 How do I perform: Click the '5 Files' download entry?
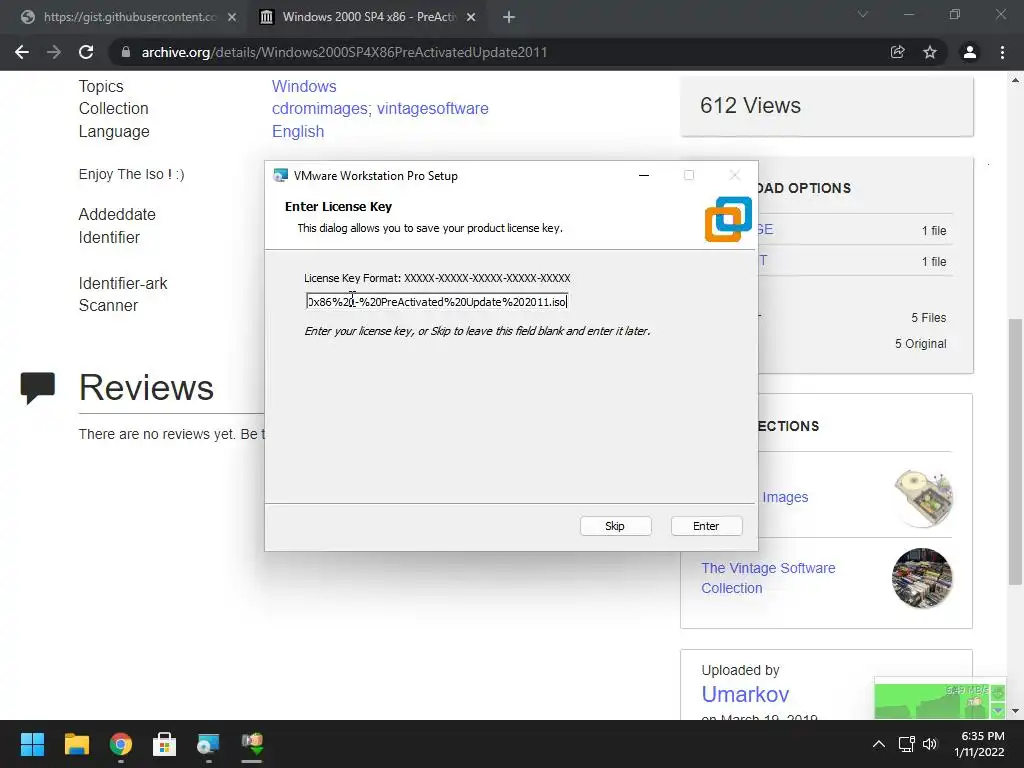[929, 317]
